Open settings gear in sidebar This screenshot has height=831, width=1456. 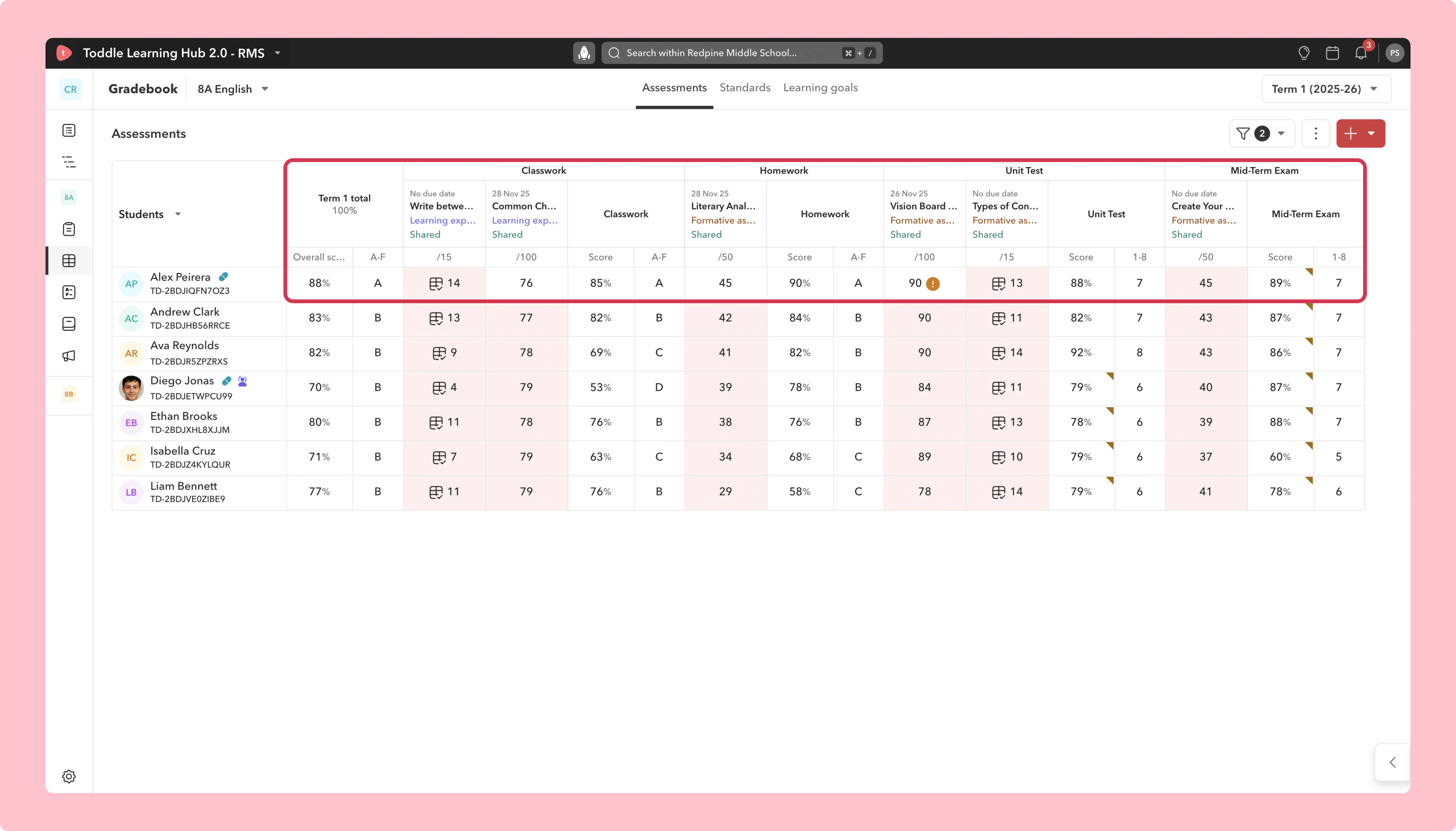(69, 776)
